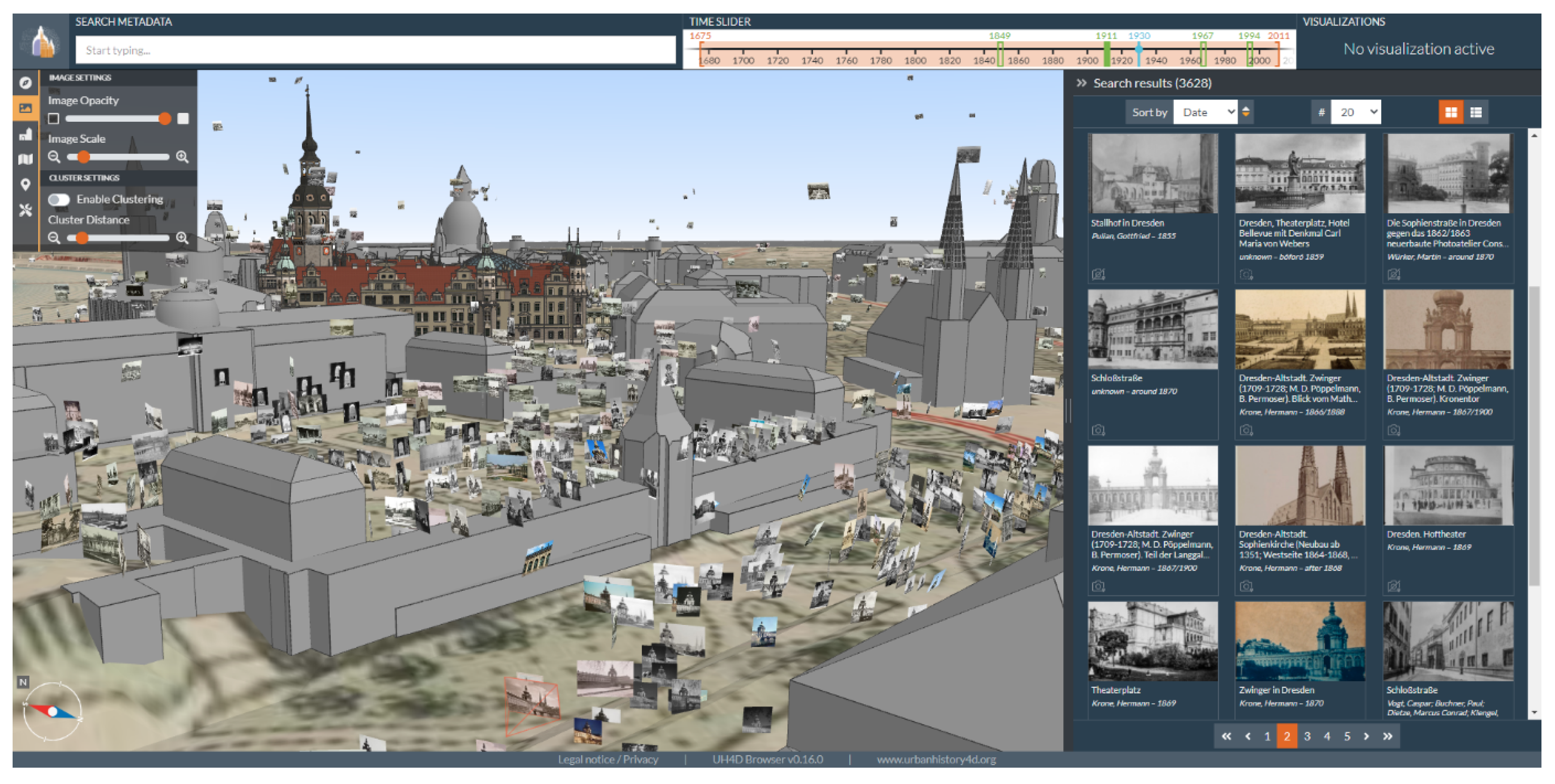Click camera icon under Stallhof in Dresden

coord(1098,274)
